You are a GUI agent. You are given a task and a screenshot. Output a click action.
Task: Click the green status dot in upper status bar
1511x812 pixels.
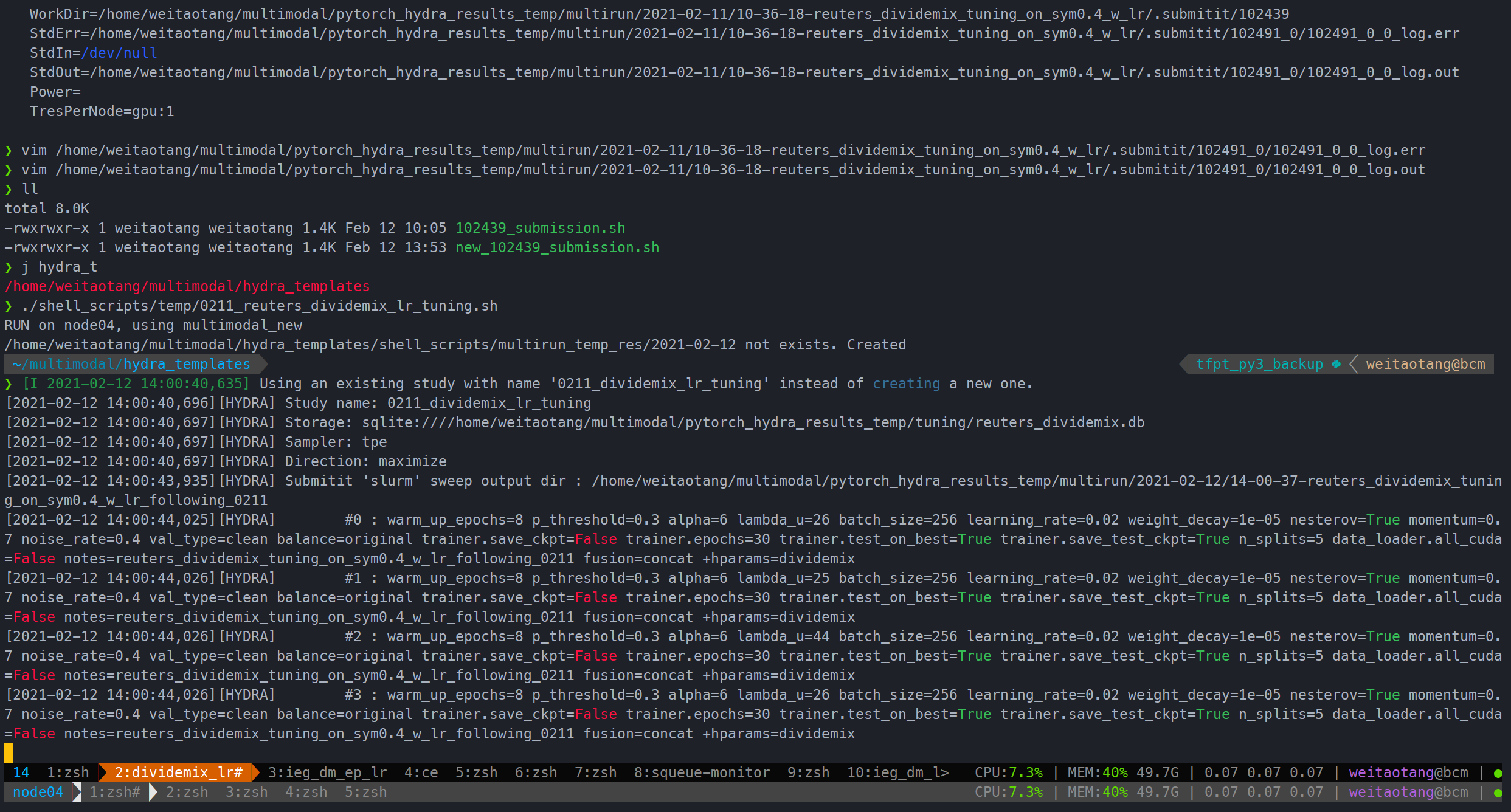[x=1498, y=774]
